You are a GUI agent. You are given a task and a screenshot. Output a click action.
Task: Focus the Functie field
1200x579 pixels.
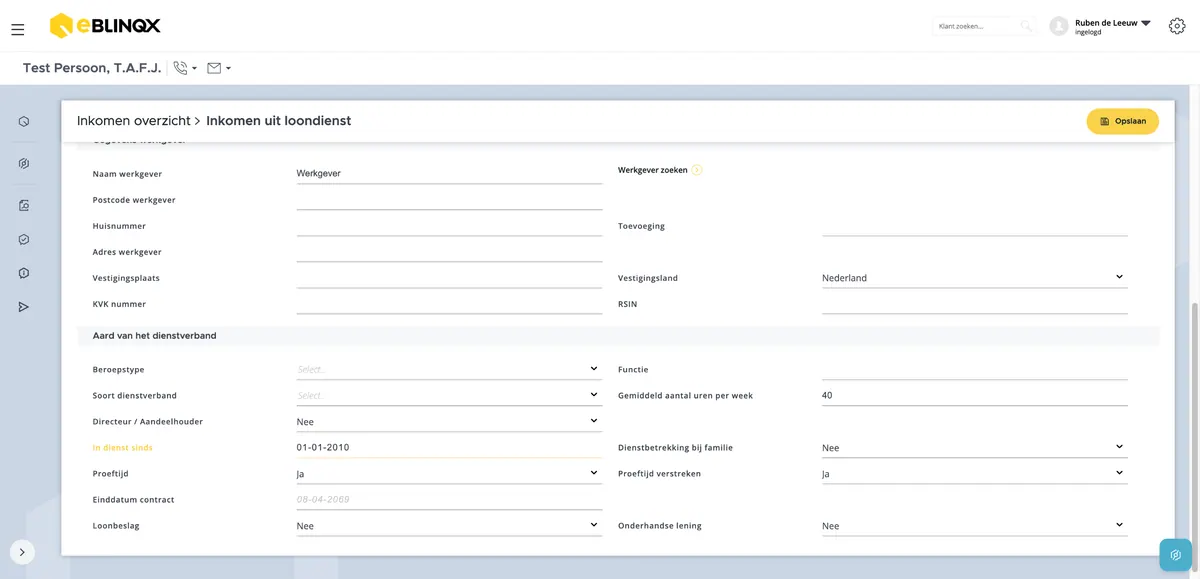tap(975, 369)
